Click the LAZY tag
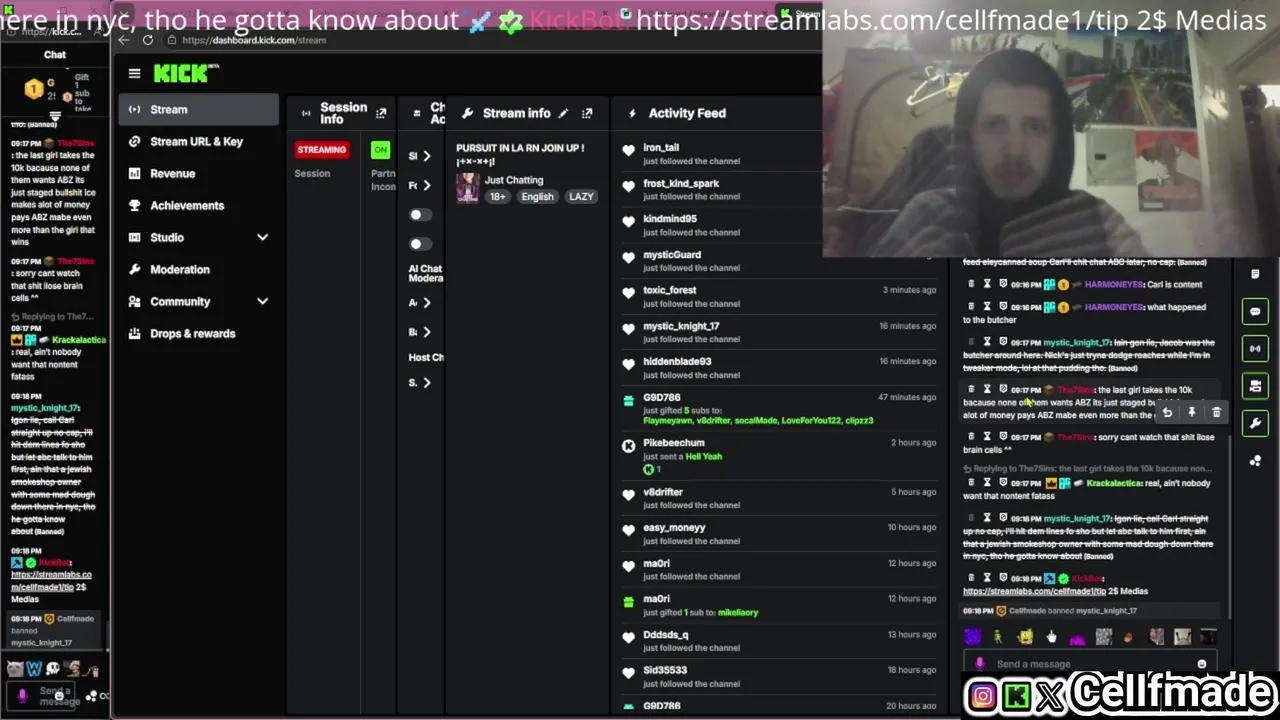 tap(581, 197)
